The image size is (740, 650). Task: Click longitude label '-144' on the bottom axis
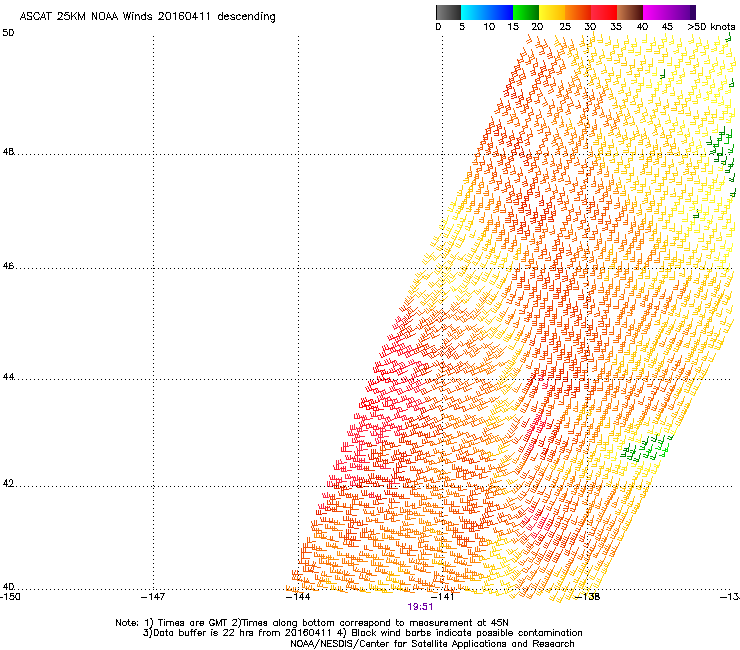tap(298, 597)
